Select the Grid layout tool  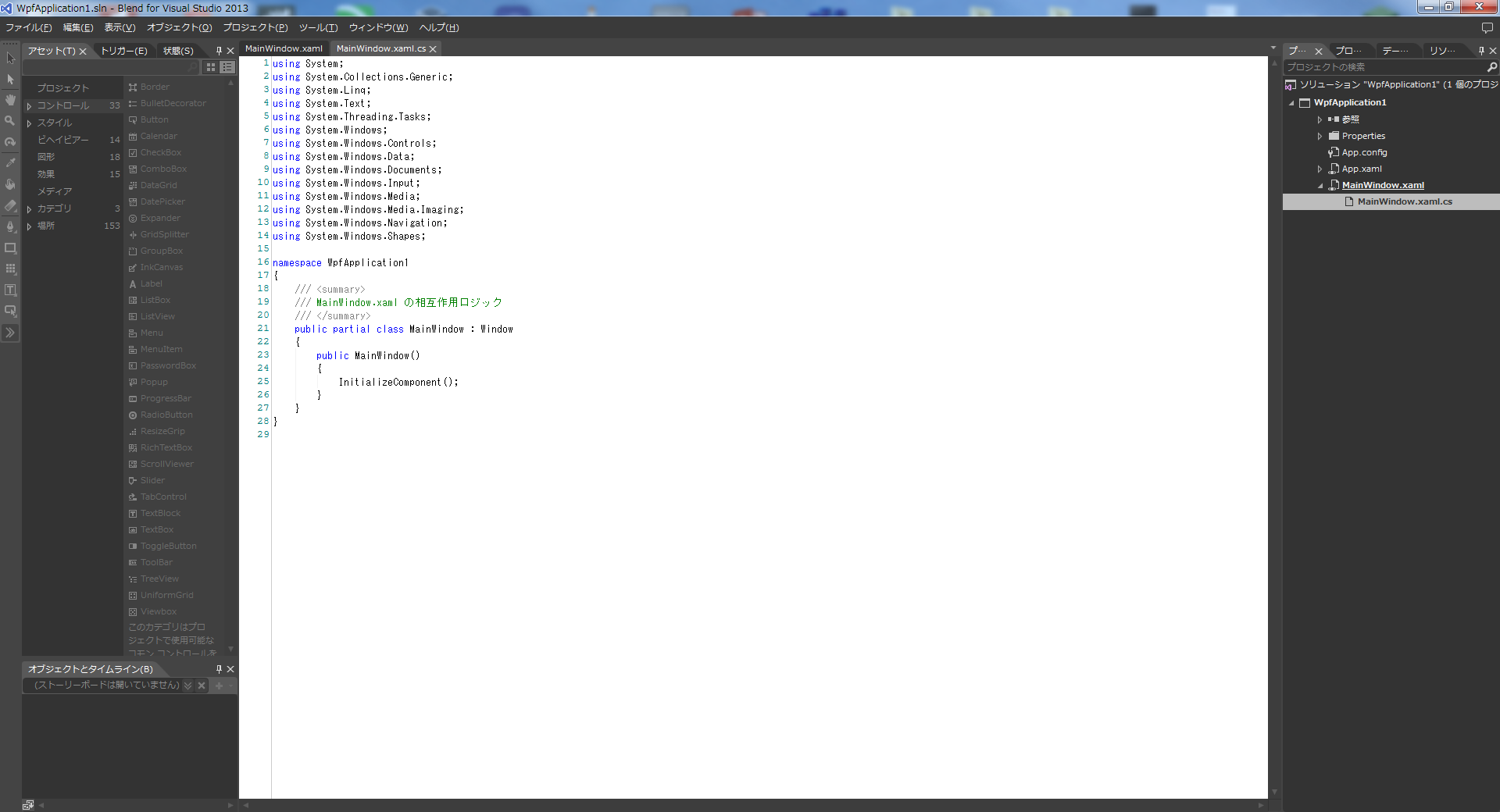(x=10, y=269)
